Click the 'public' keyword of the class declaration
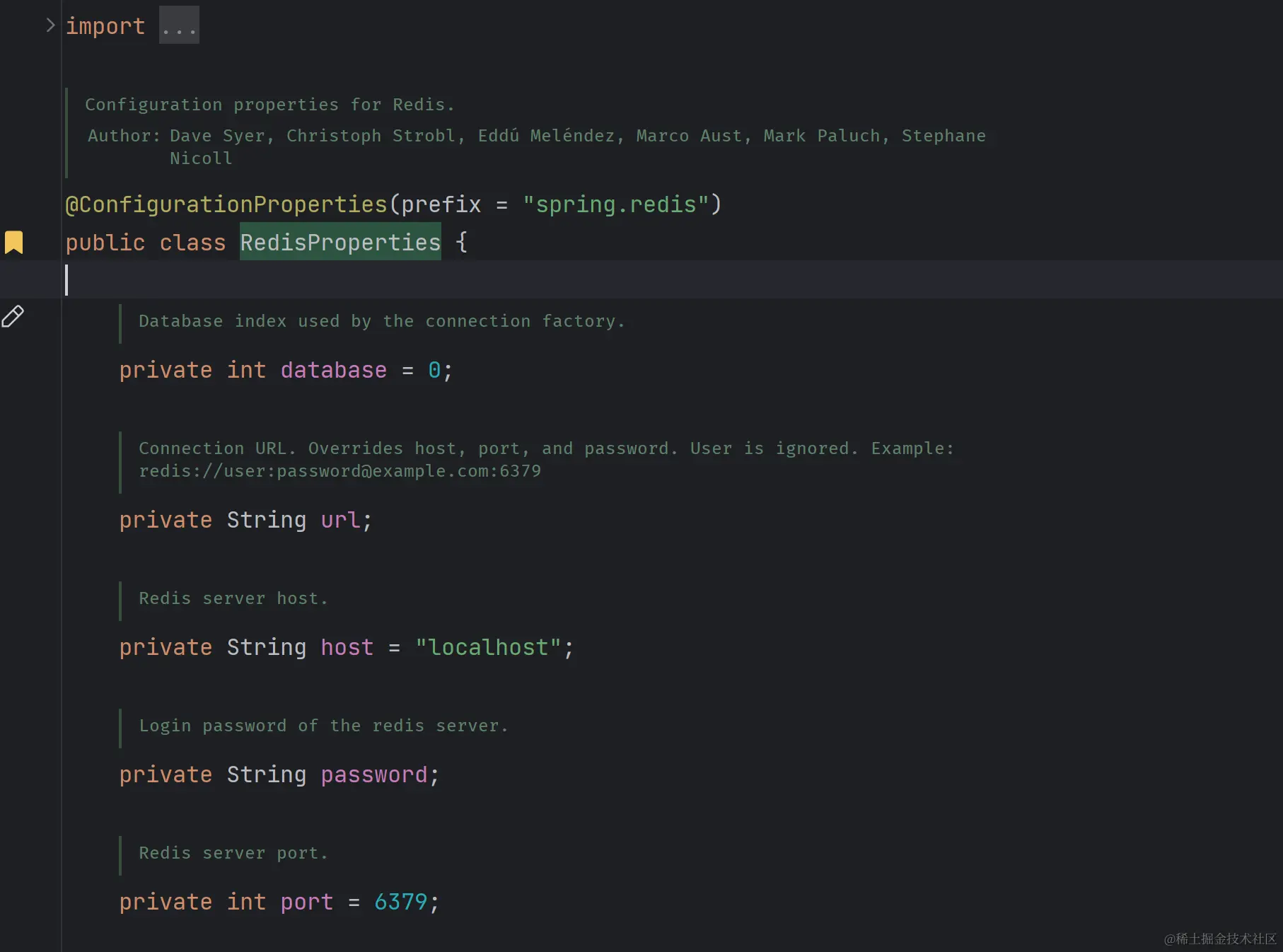This screenshot has height=952, width=1283. click(x=105, y=243)
